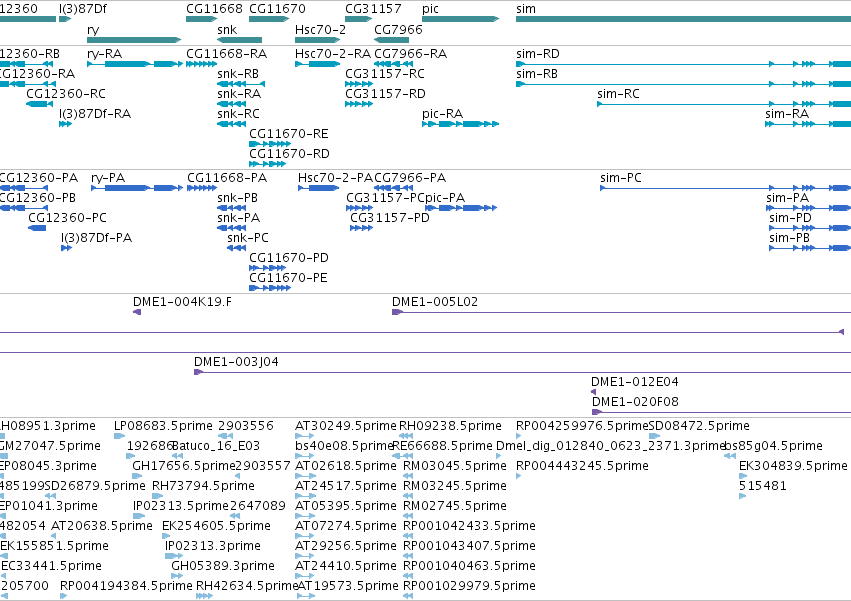Select the sim-RA transcript label

(787, 114)
